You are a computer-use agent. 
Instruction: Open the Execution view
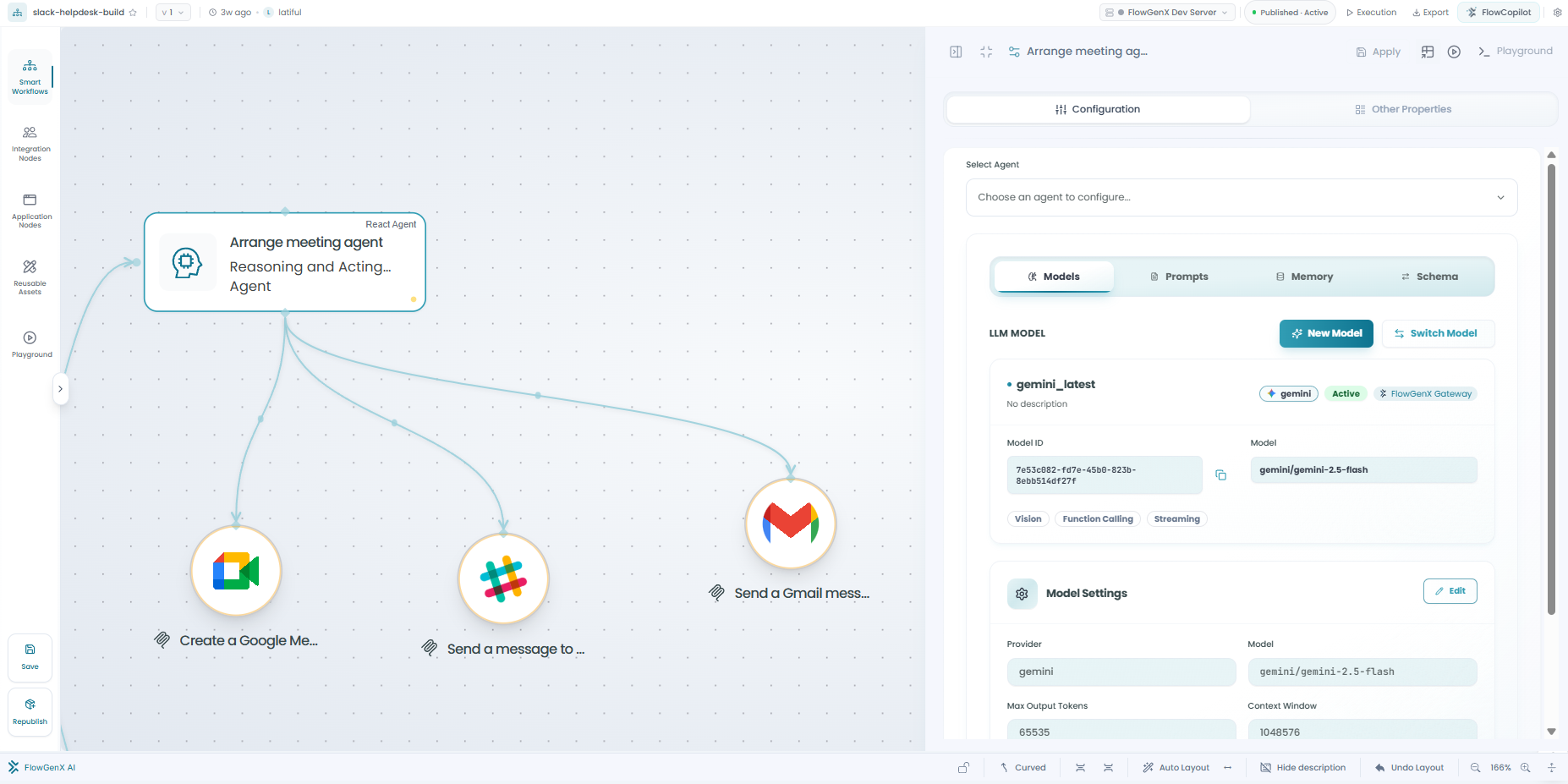click(1371, 13)
